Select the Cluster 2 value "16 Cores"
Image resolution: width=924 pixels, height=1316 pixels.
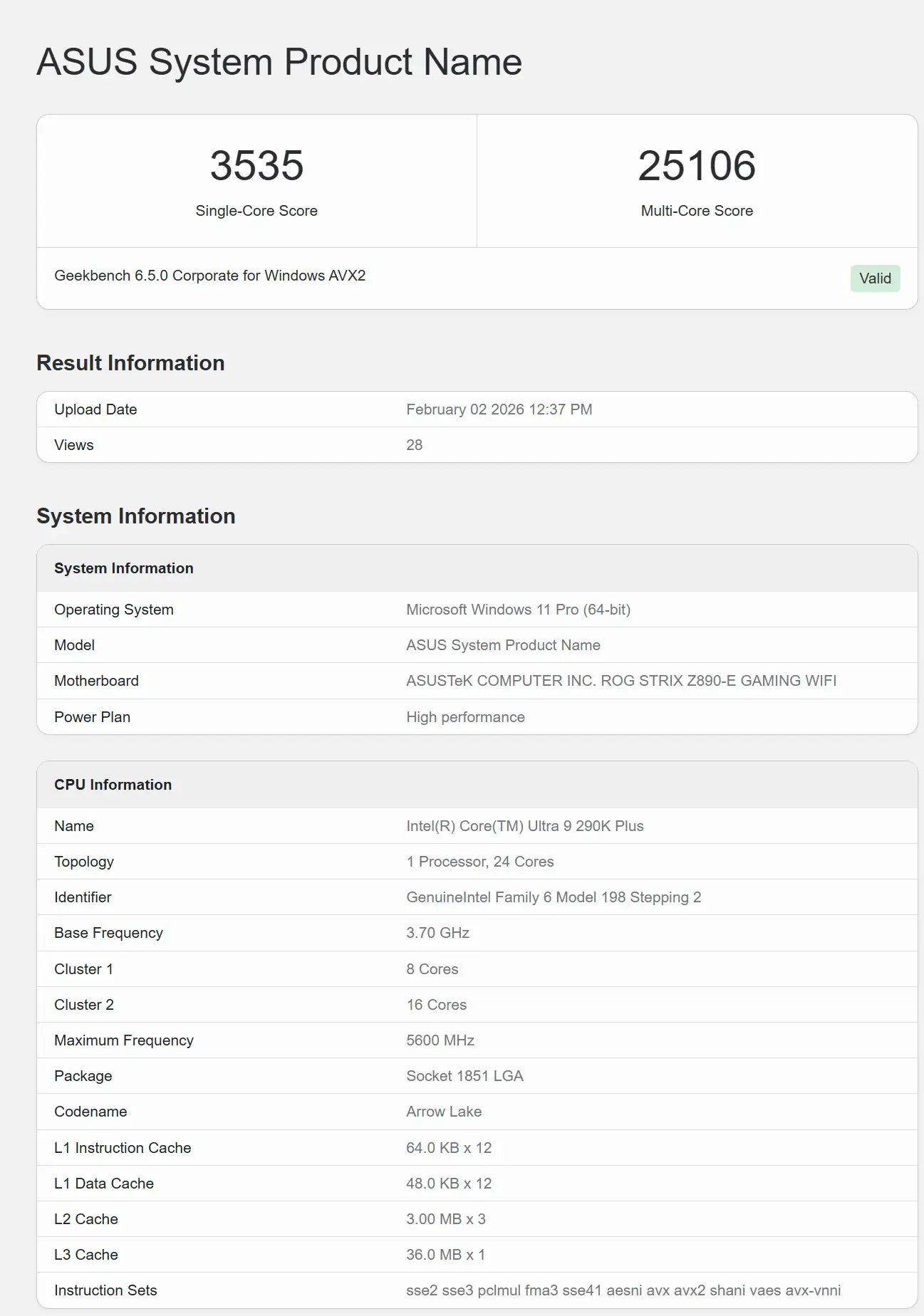(436, 1005)
